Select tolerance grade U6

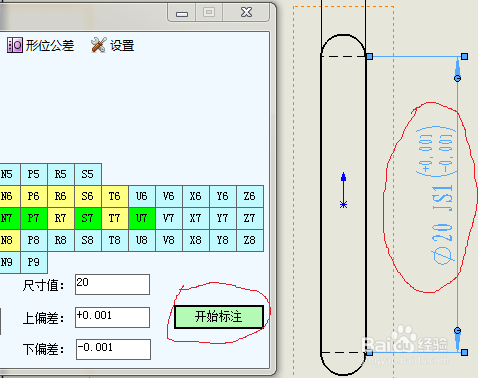[x=142, y=196]
